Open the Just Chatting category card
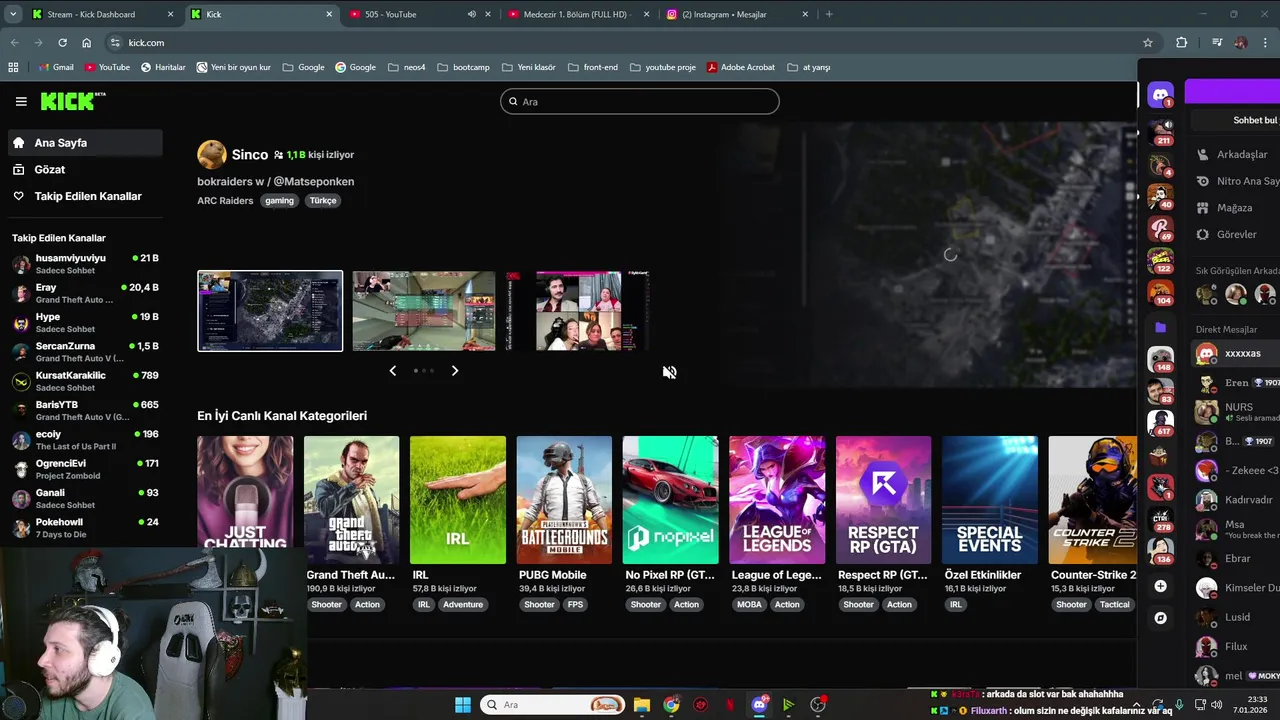This screenshot has width=1280, height=720. [245, 491]
